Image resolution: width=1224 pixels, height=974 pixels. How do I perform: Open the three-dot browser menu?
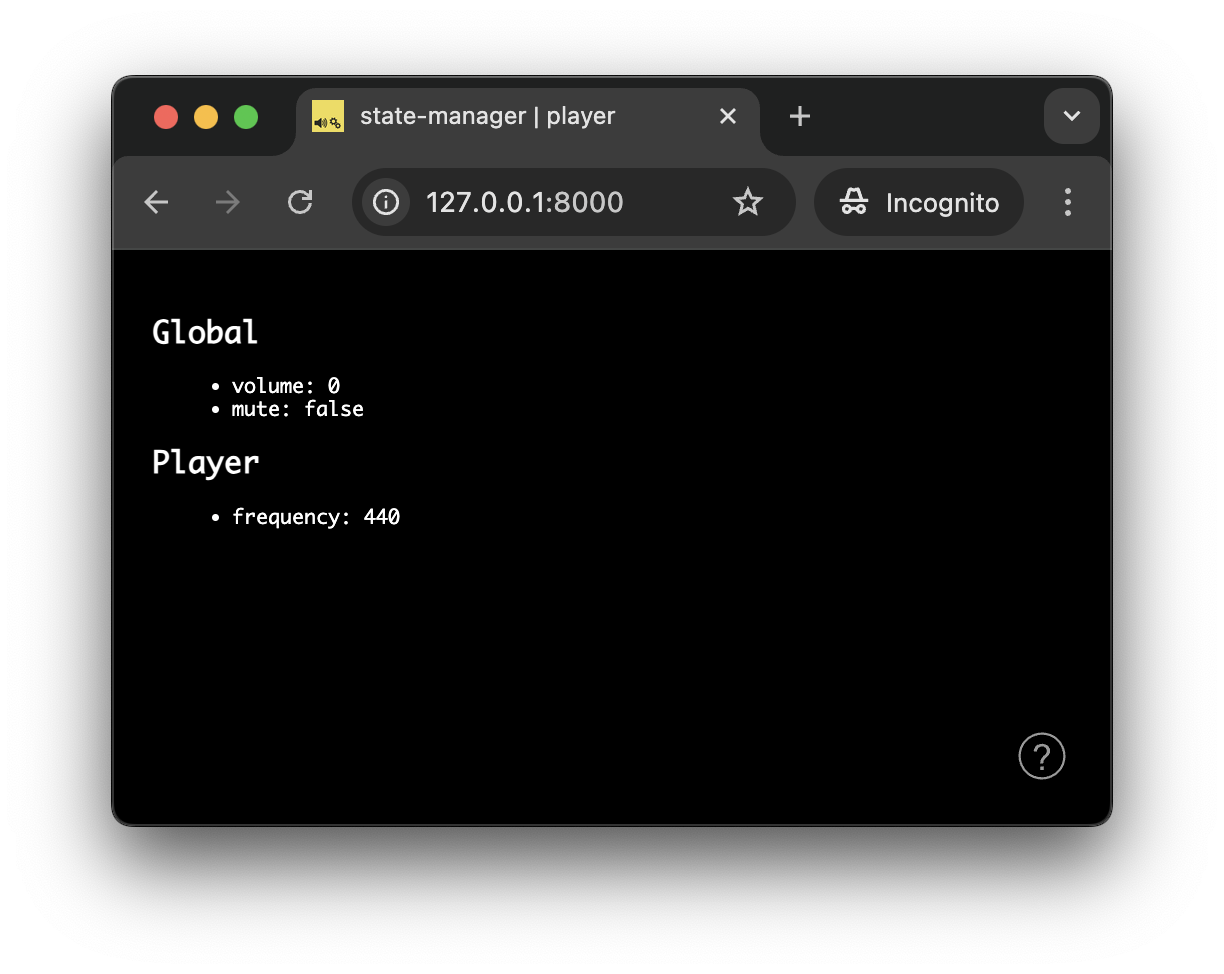[x=1068, y=202]
